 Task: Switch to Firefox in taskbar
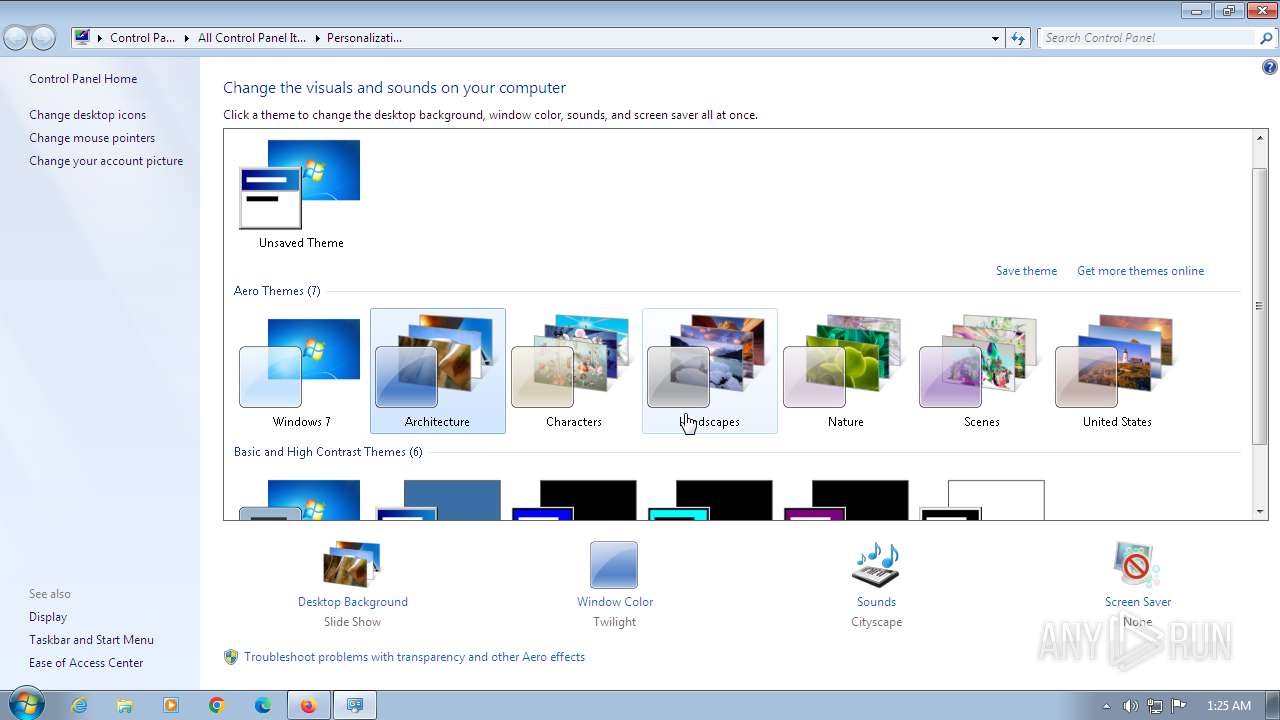(x=308, y=705)
